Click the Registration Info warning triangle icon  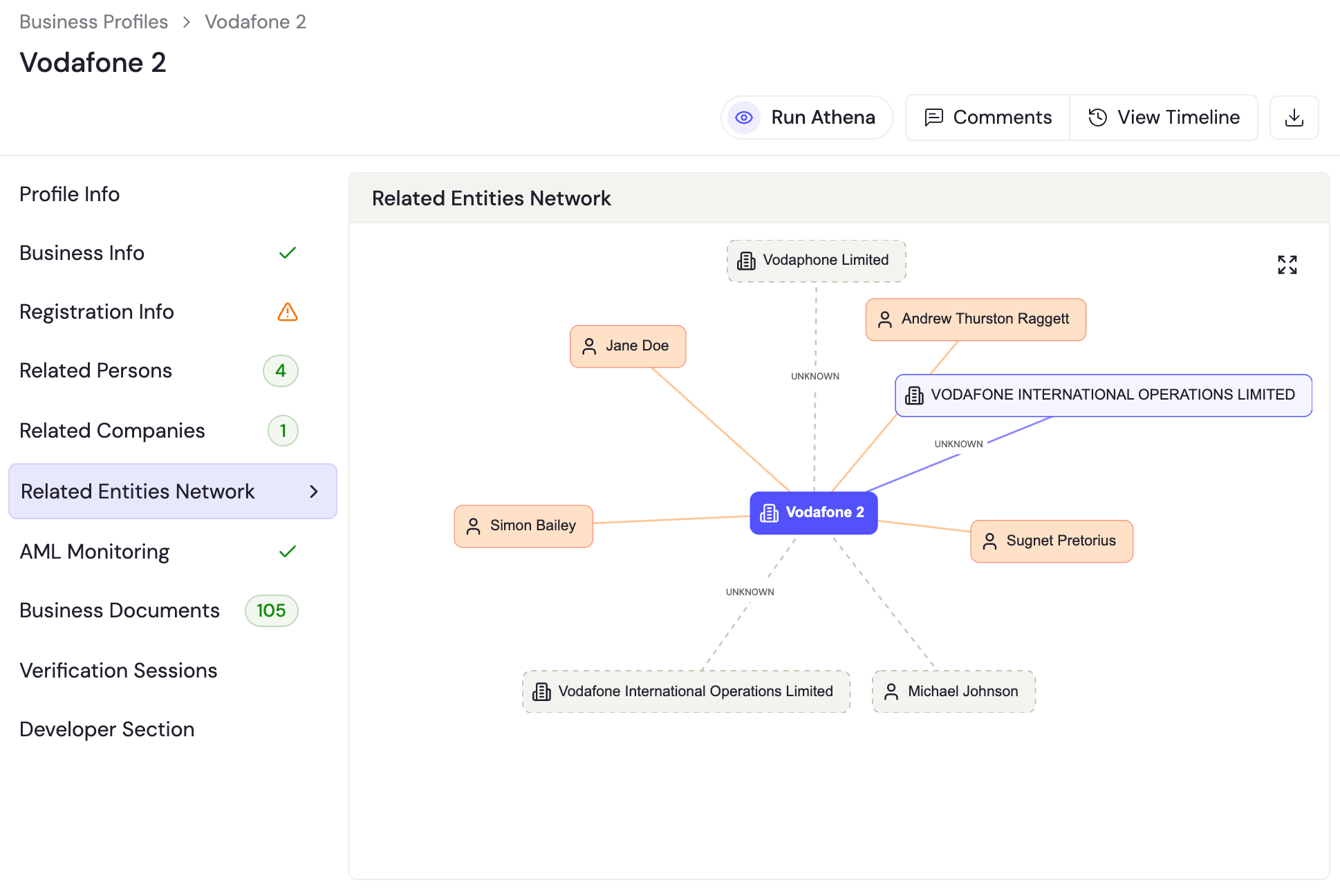288,312
